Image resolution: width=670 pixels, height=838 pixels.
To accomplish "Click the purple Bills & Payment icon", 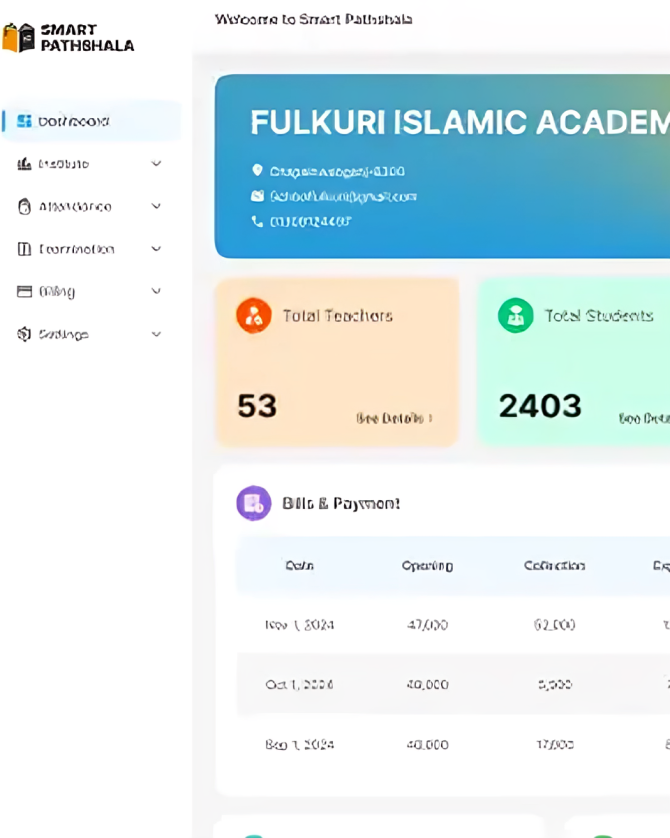I will 254,503.
